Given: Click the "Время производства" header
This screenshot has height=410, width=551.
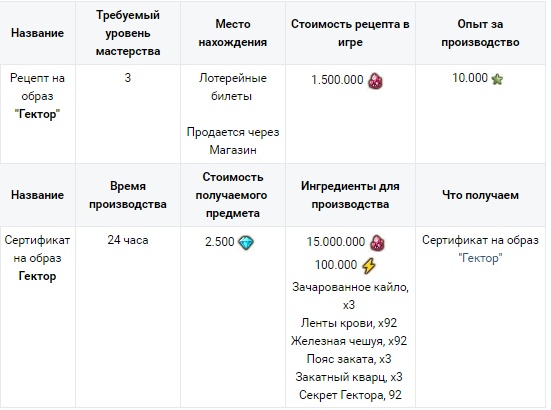Looking at the screenshot, I should pyautogui.click(x=128, y=195).
